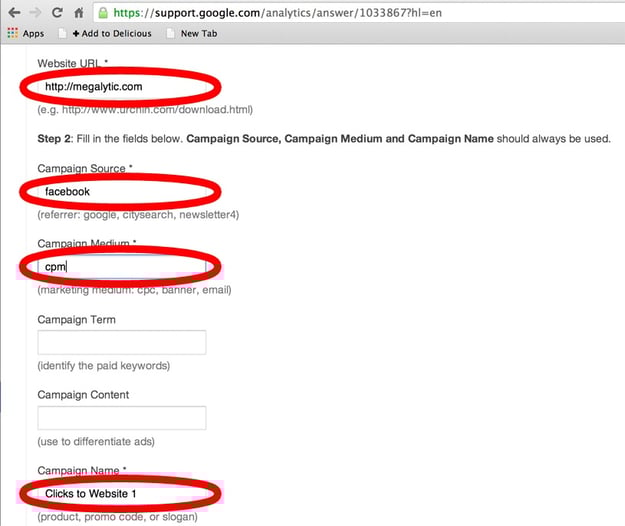Go back with the browser back arrow
Screen dimensions: 625x526
[14, 13]
